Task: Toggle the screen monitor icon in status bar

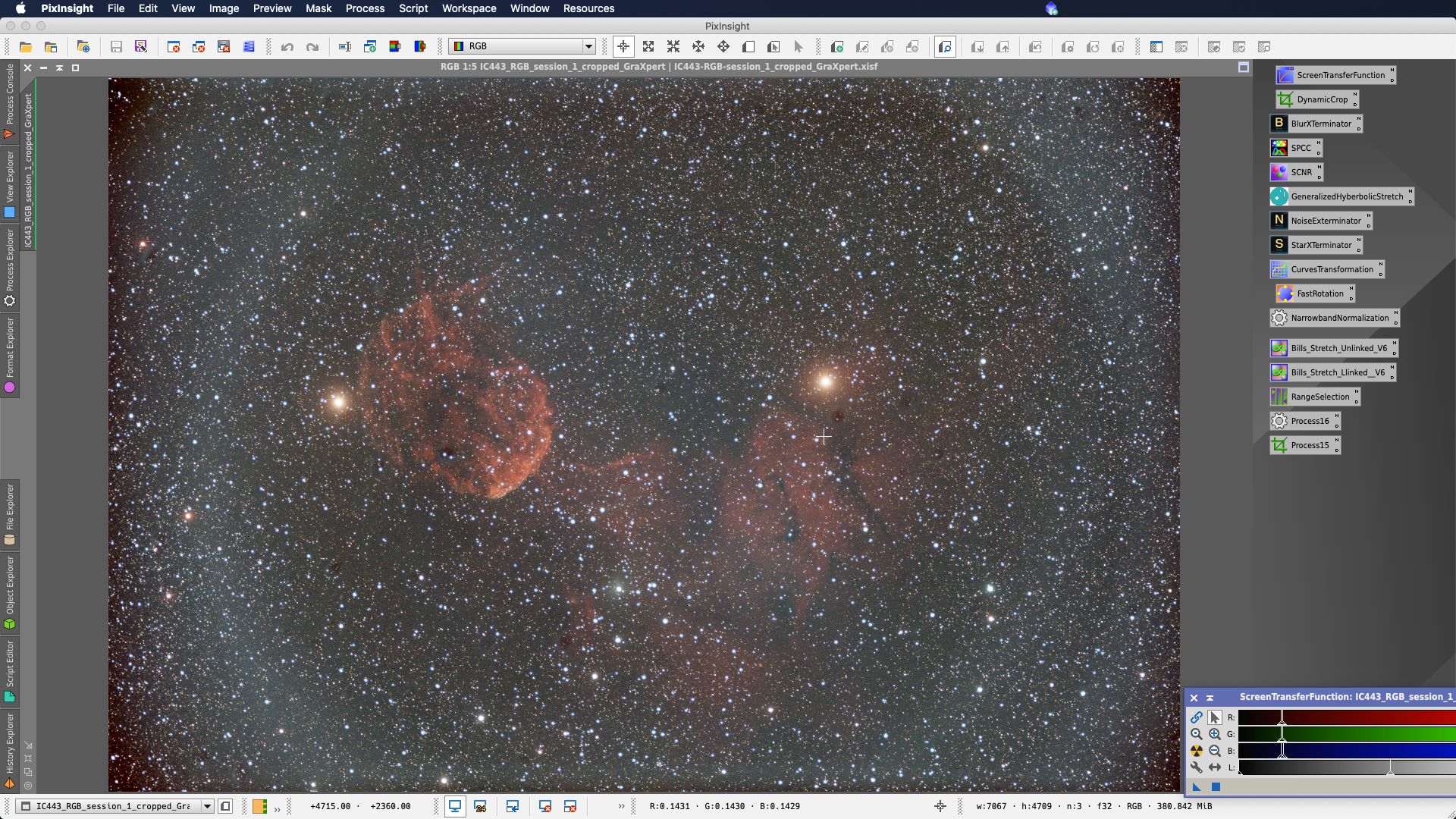Action: (x=455, y=806)
